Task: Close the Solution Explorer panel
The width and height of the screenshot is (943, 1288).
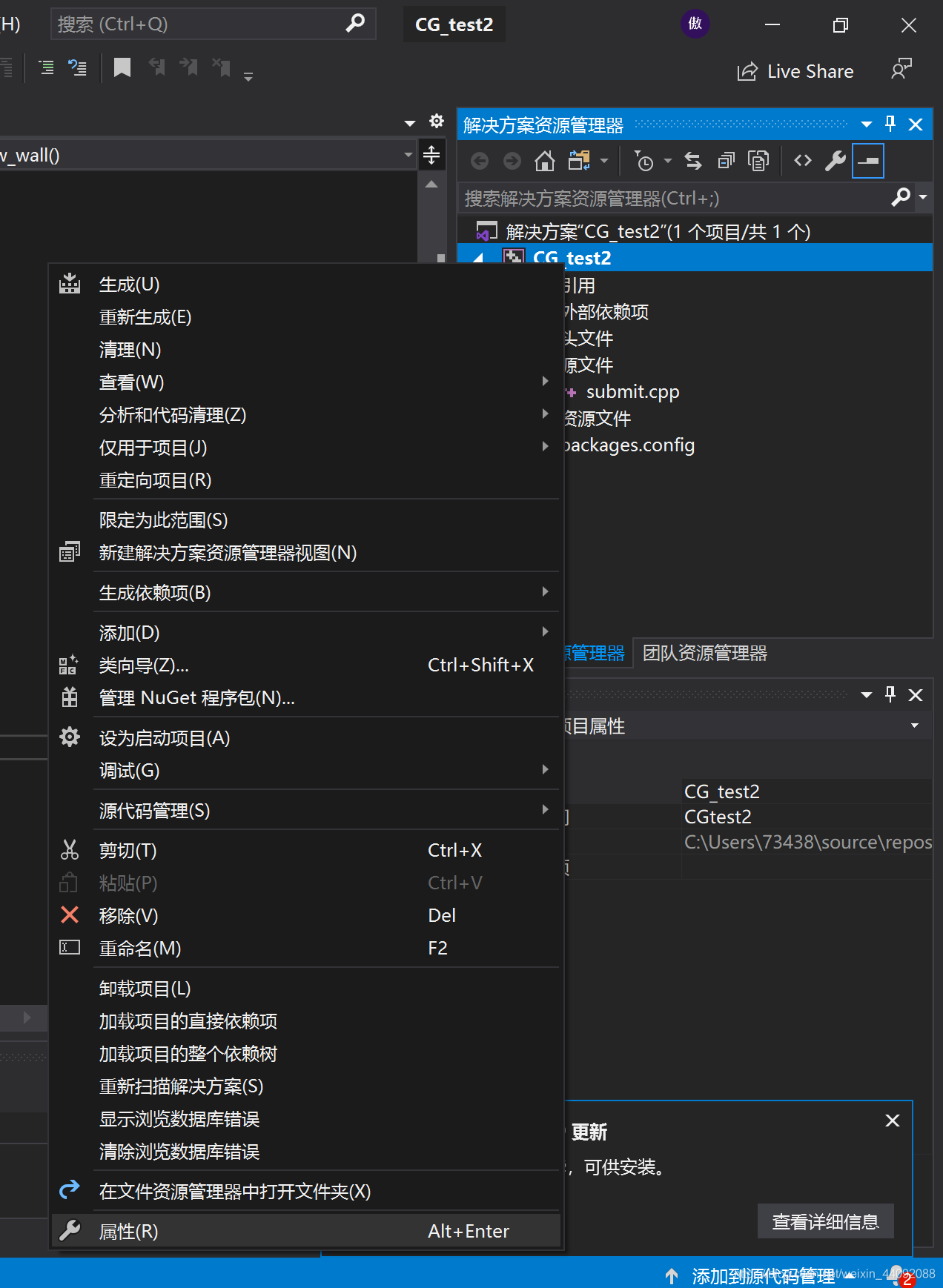Action: tap(916, 125)
